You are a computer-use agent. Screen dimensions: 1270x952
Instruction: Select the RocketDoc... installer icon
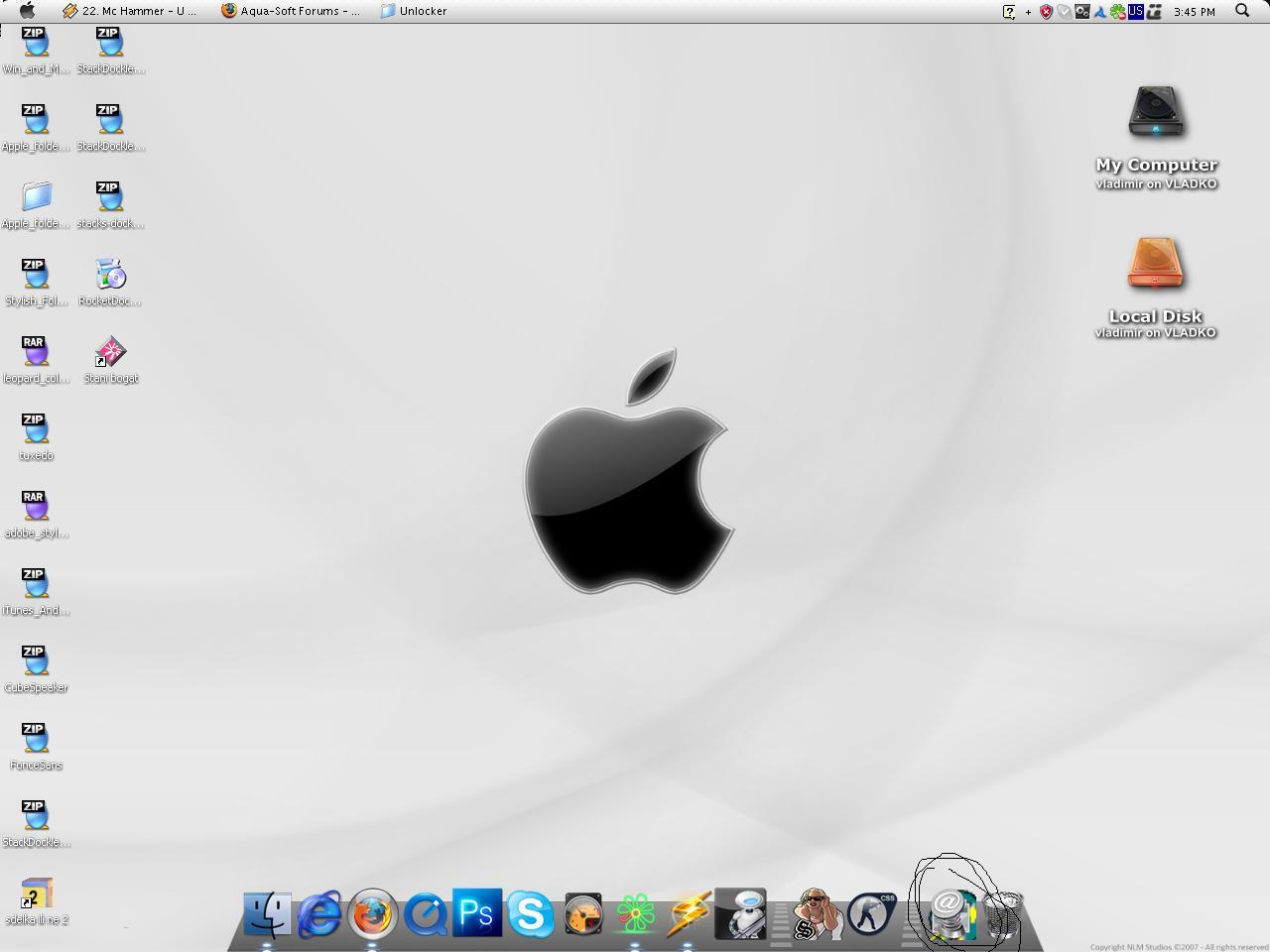110,283
